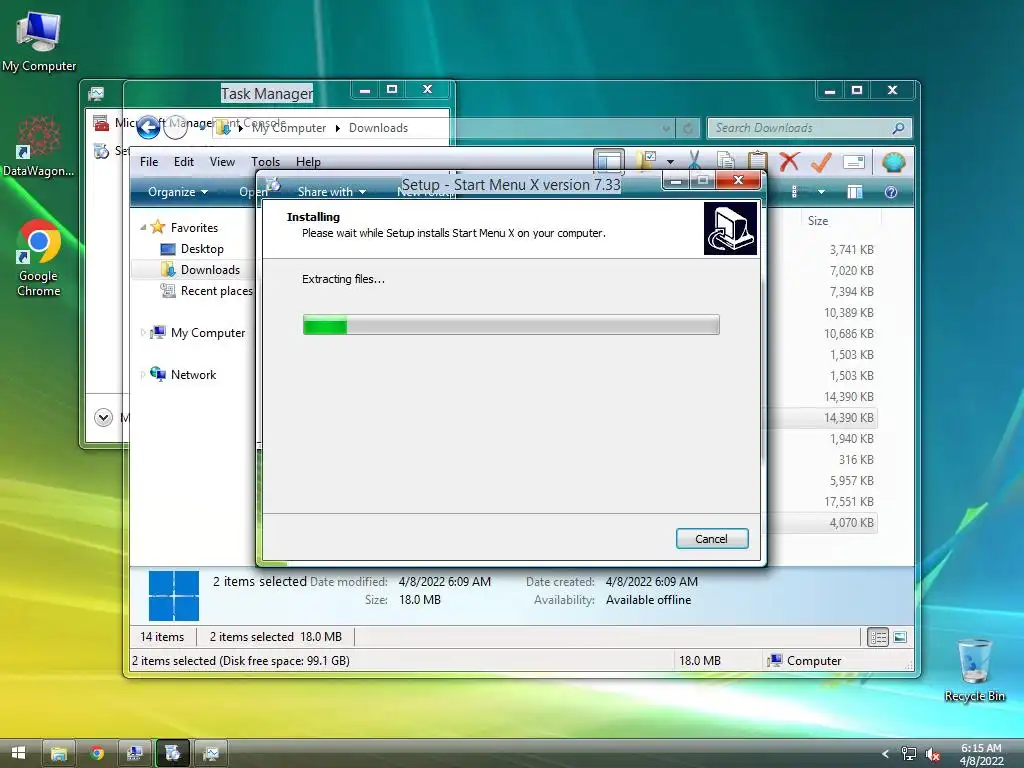The width and height of the screenshot is (1024, 768).
Task: Click the muted volume tray icon
Action: click(932, 754)
